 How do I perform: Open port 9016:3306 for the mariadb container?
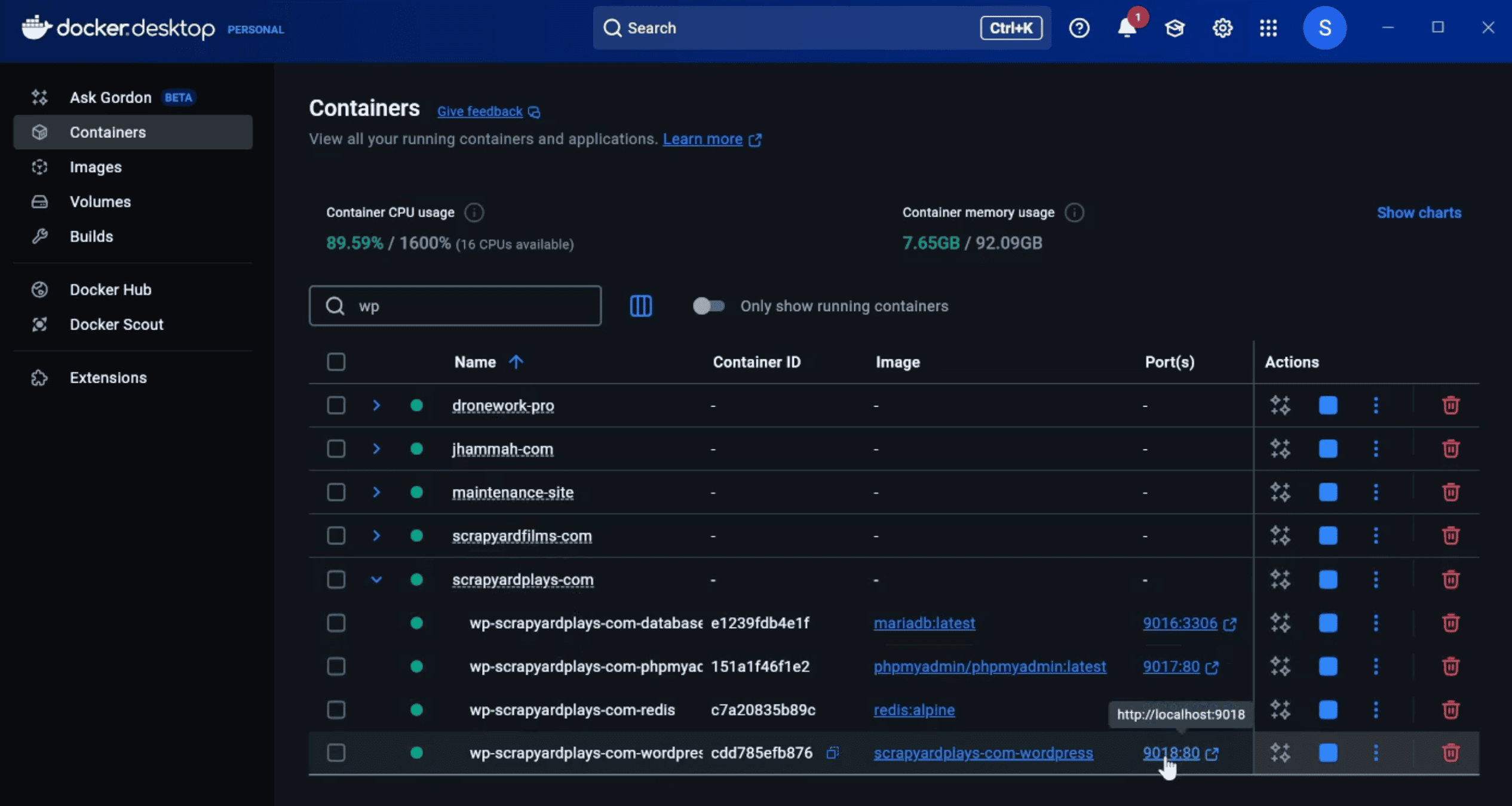pos(1180,623)
